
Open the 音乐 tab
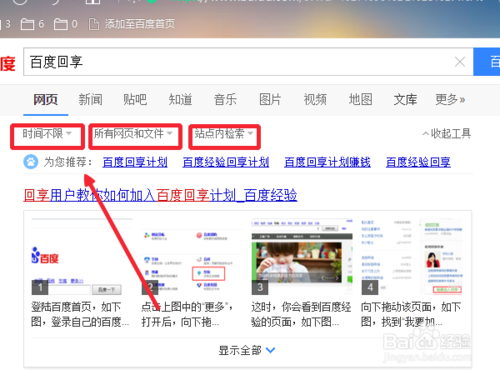click(x=225, y=99)
